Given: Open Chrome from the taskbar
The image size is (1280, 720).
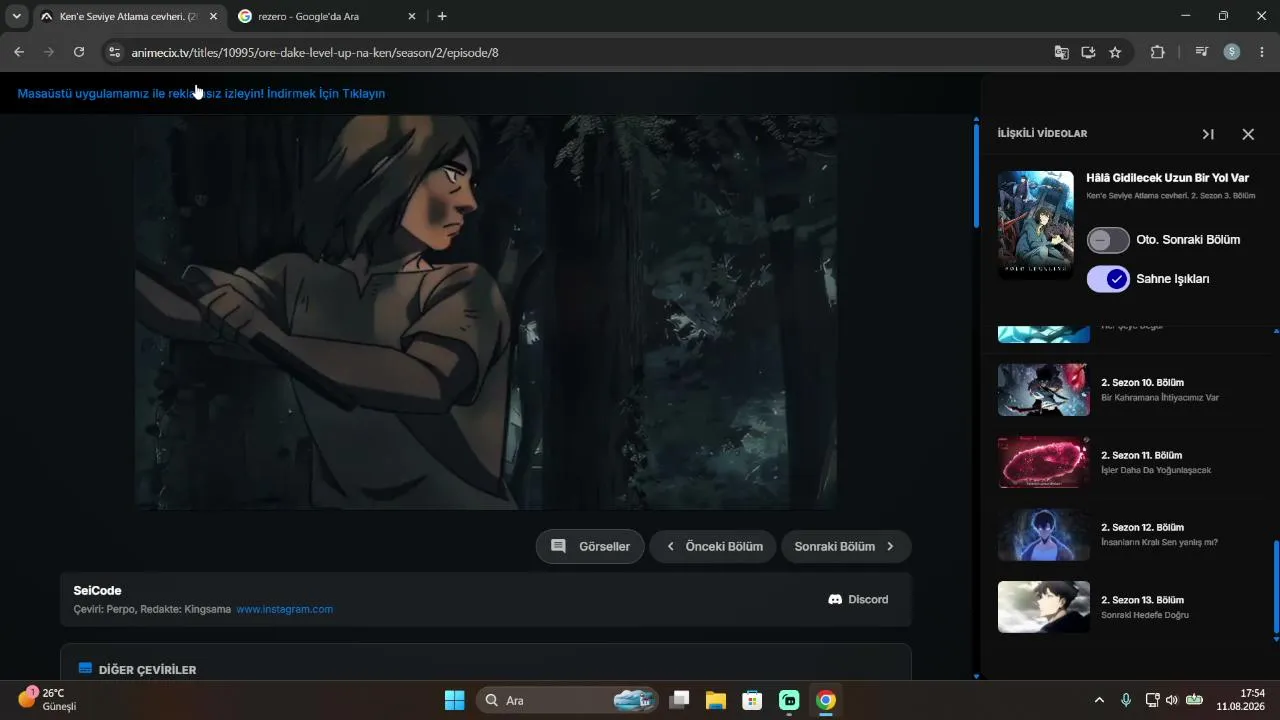Looking at the screenshot, I should coord(825,700).
